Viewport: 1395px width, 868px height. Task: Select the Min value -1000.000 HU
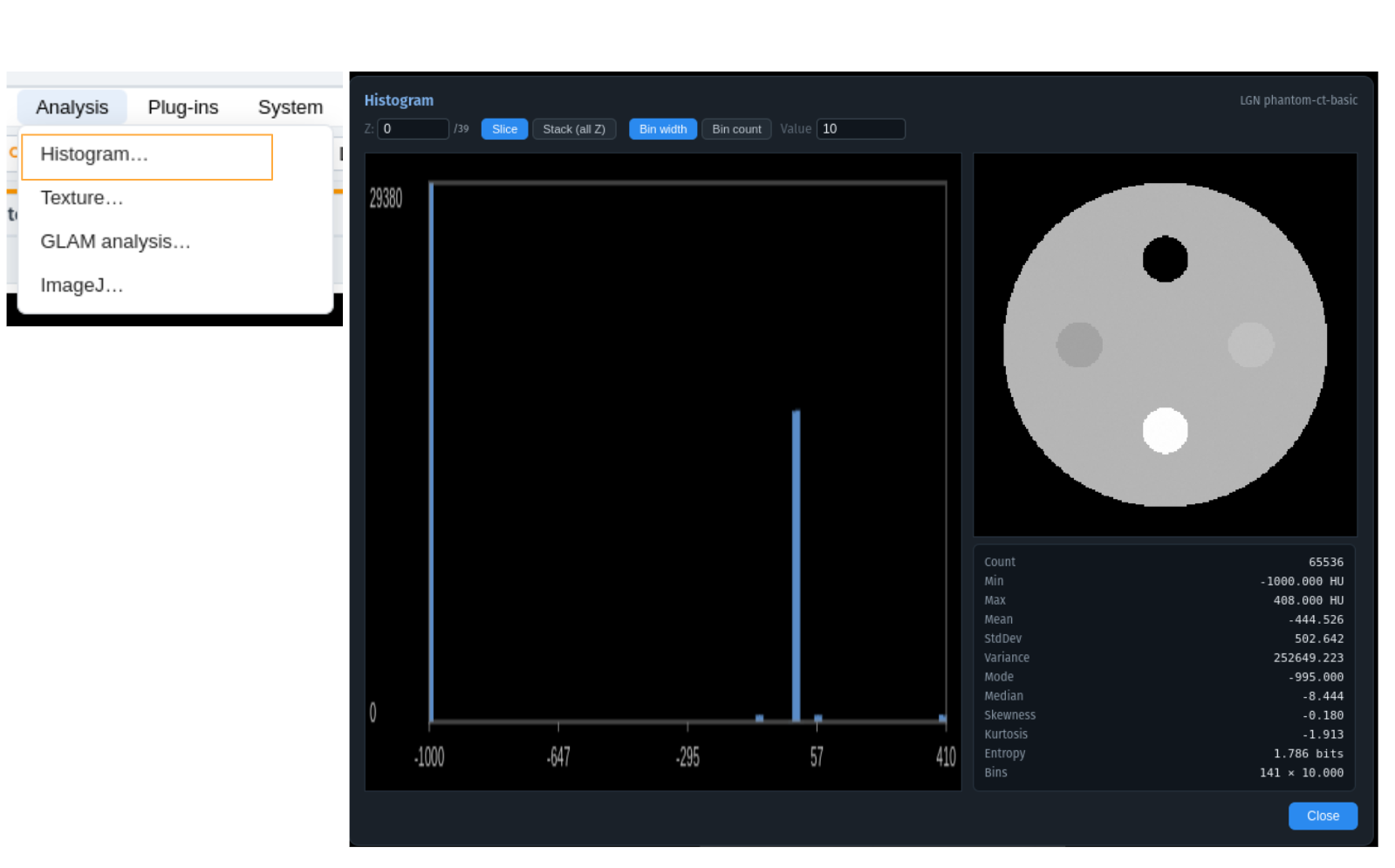click(1301, 582)
